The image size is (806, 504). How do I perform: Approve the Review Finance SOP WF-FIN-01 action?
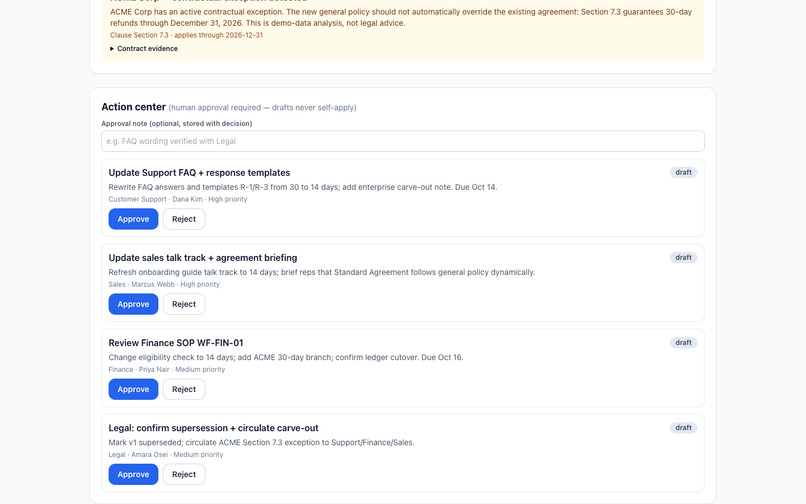(133, 389)
